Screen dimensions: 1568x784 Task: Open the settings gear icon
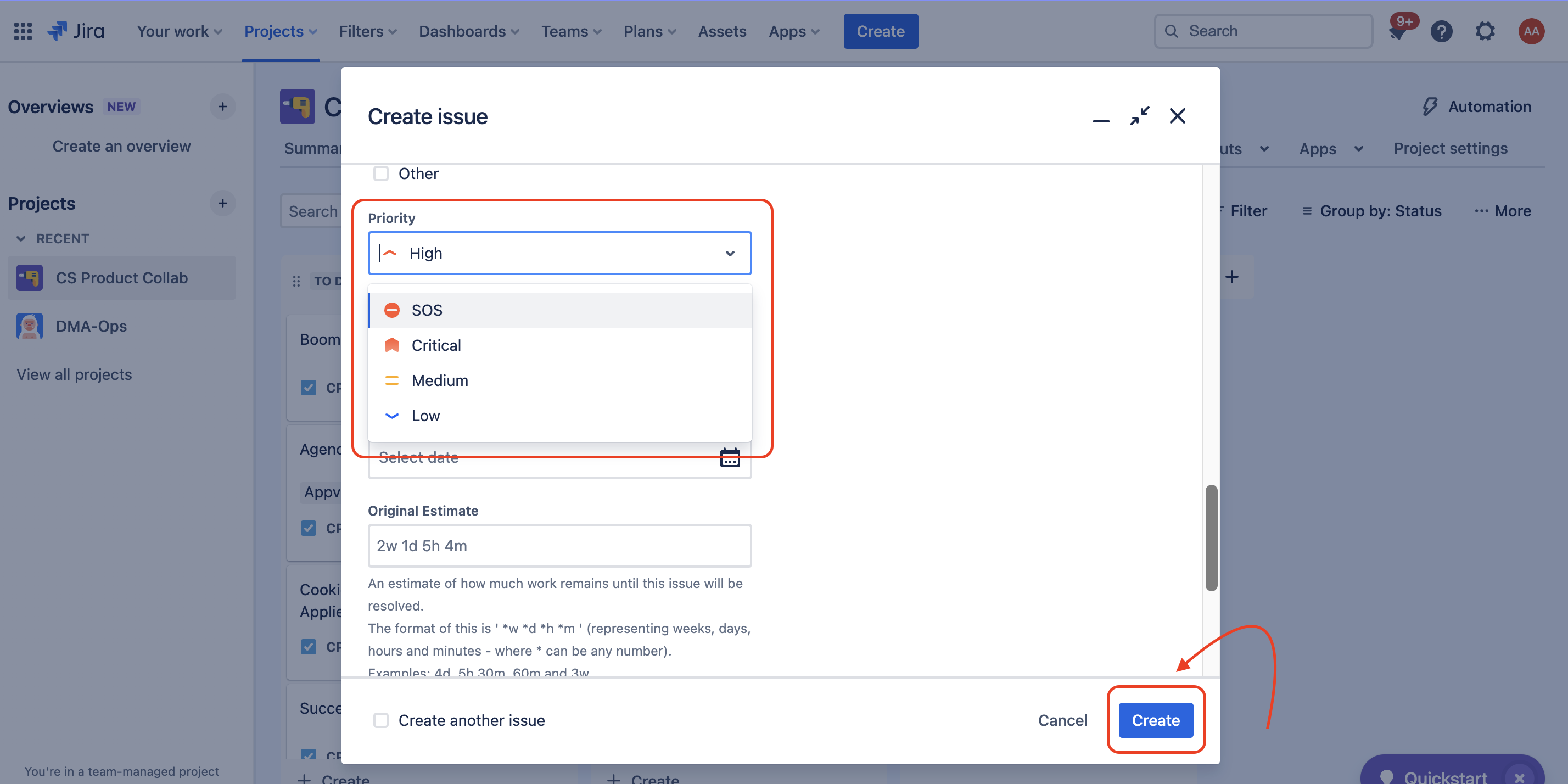click(1485, 31)
